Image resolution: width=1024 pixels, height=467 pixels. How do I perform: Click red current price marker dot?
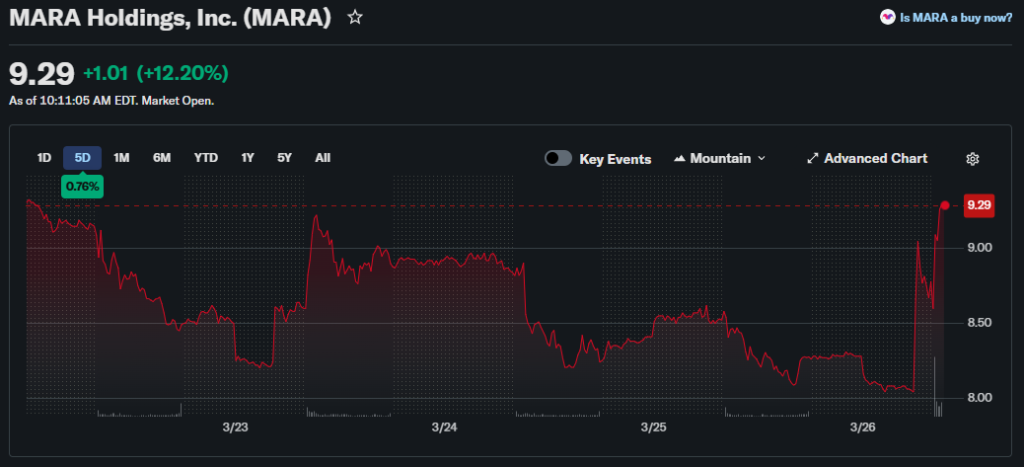945,205
